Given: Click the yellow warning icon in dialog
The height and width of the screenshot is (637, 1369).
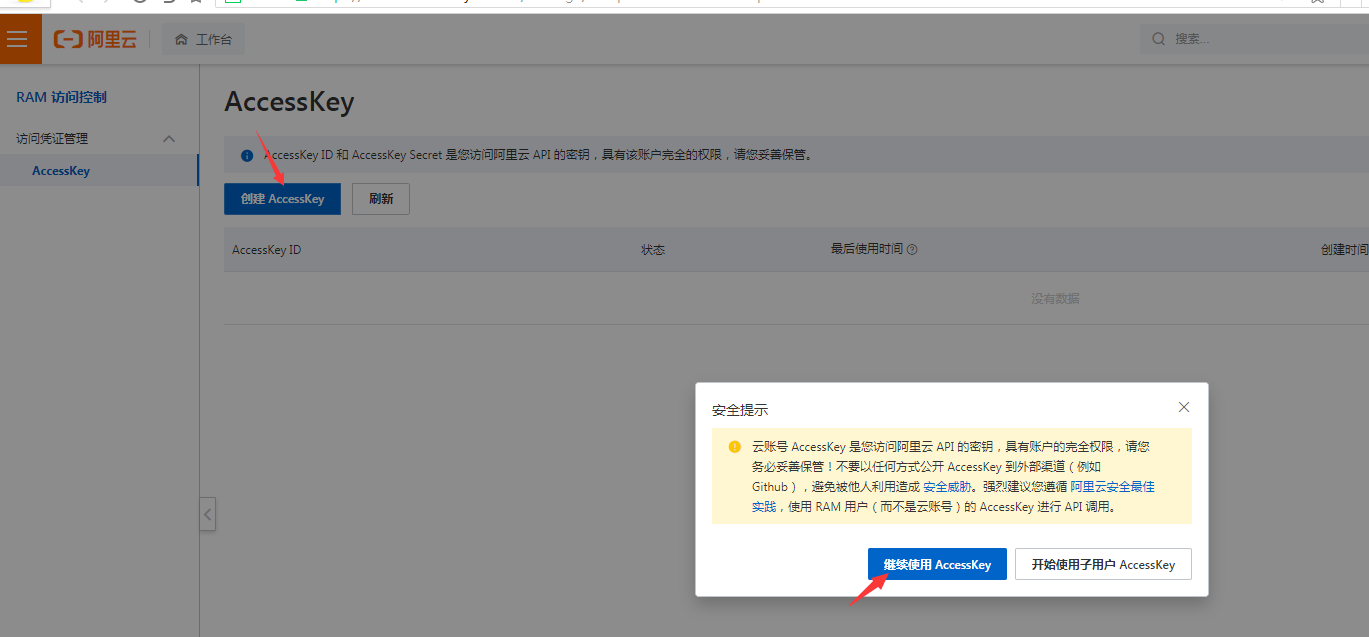Looking at the screenshot, I should point(735,447).
